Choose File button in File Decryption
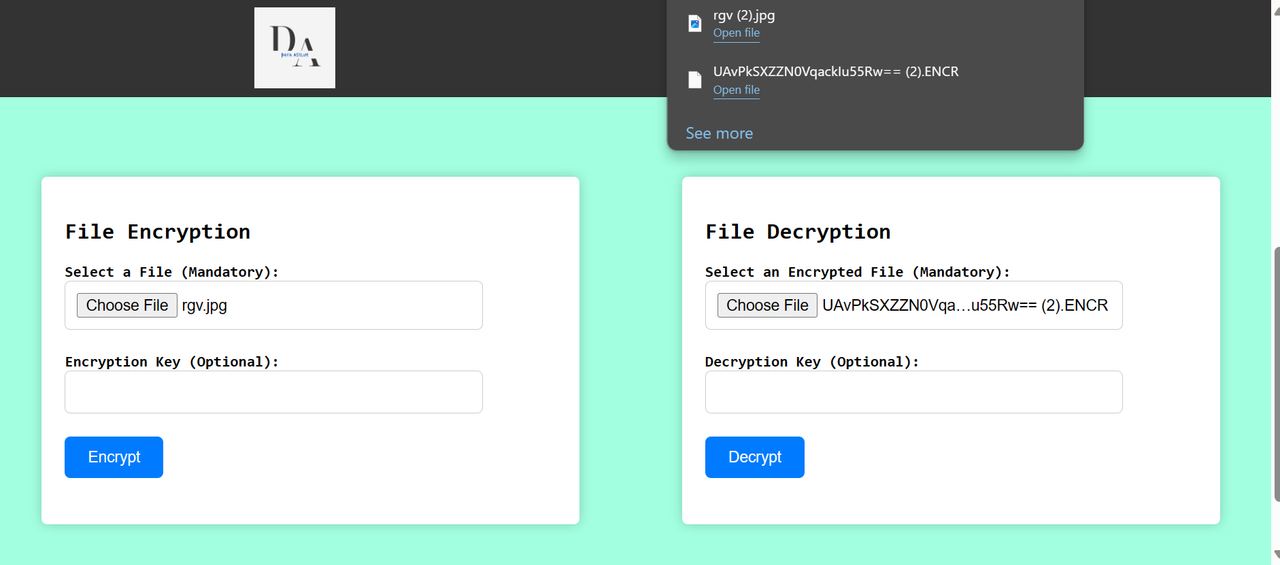This screenshot has width=1280, height=565. pyautogui.click(x=767, y=305)
